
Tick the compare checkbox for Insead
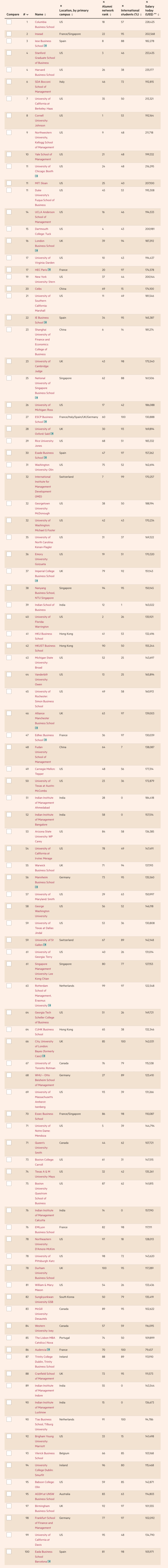9,34
